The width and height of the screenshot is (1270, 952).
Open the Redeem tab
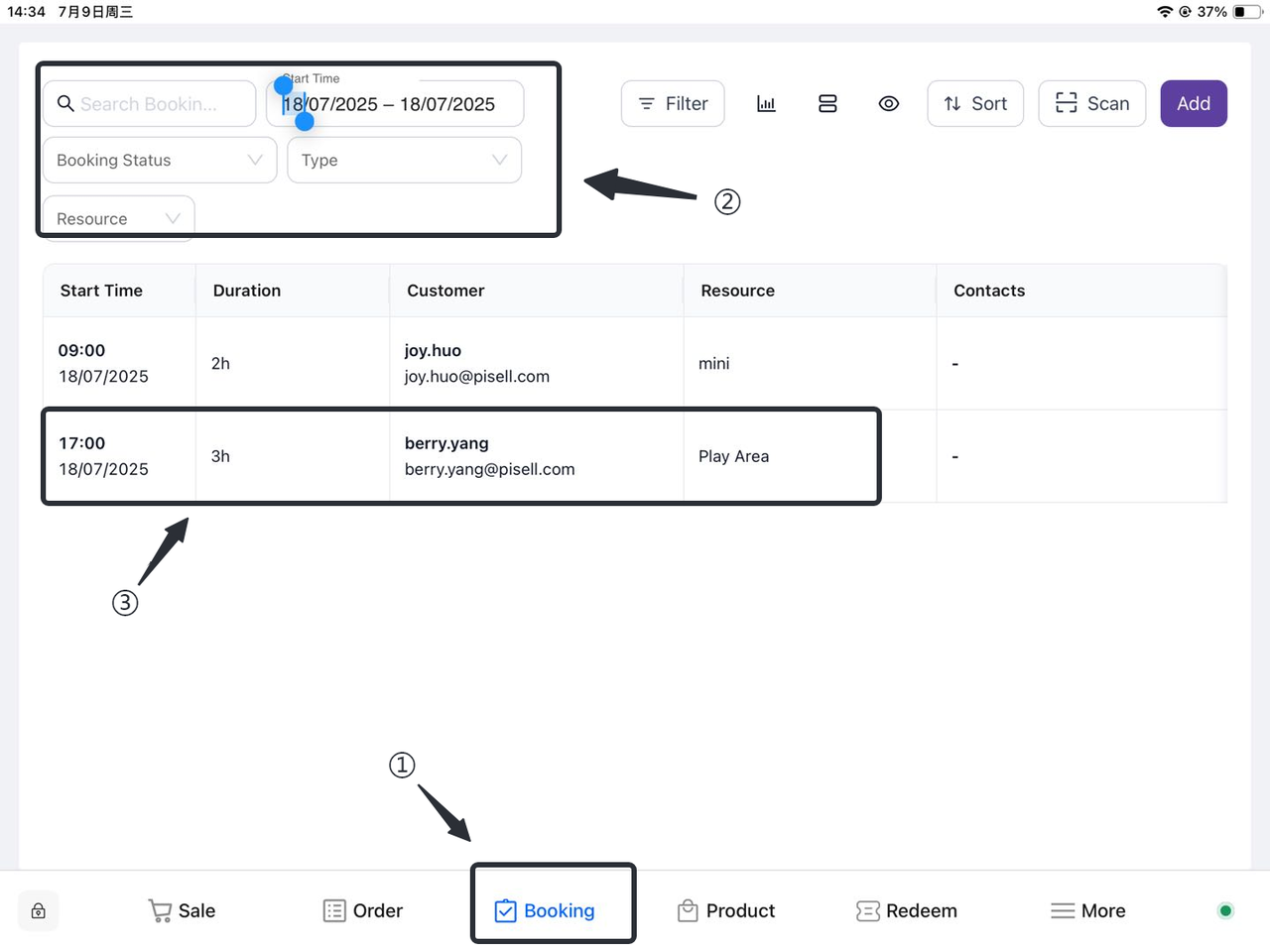(907, 910)
